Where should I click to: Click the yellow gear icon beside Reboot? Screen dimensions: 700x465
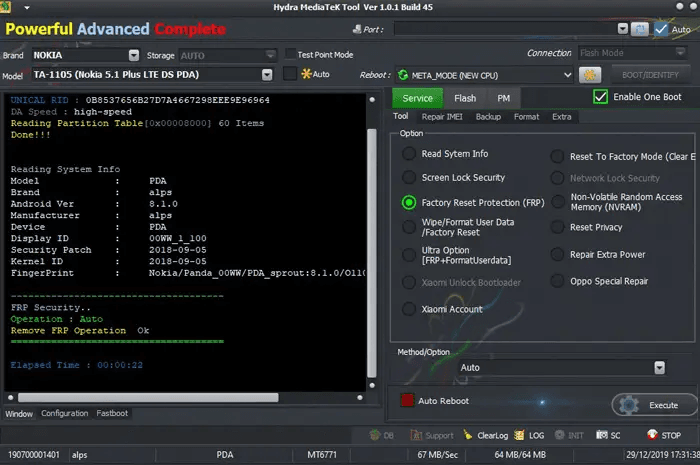[x=590, y=75]
